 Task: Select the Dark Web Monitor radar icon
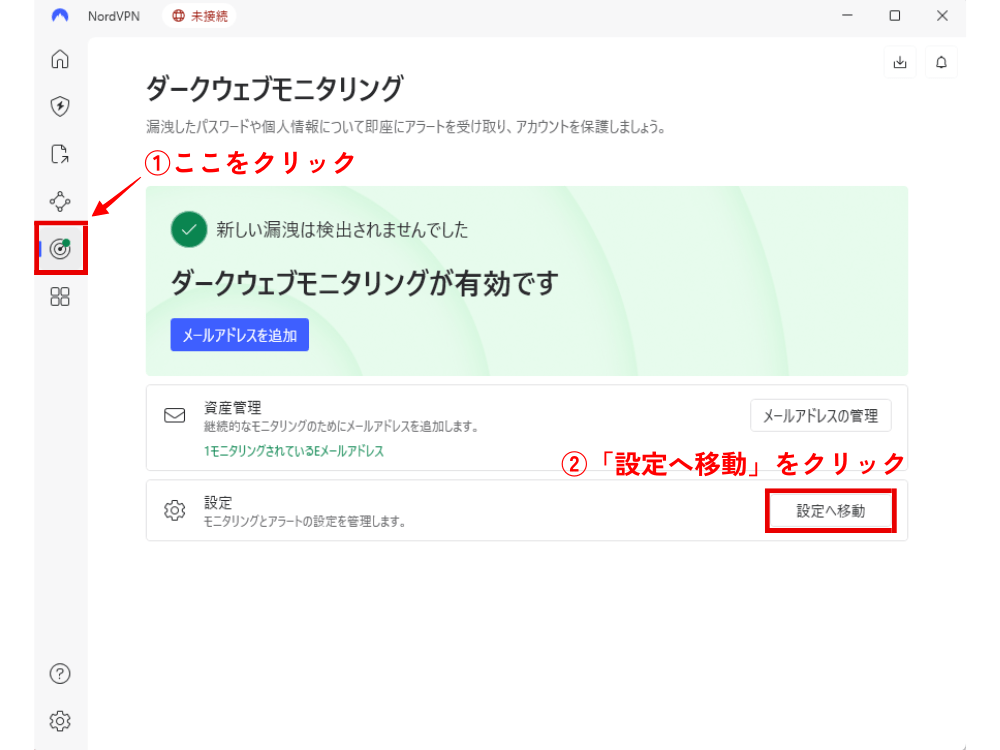coord(60,249)
